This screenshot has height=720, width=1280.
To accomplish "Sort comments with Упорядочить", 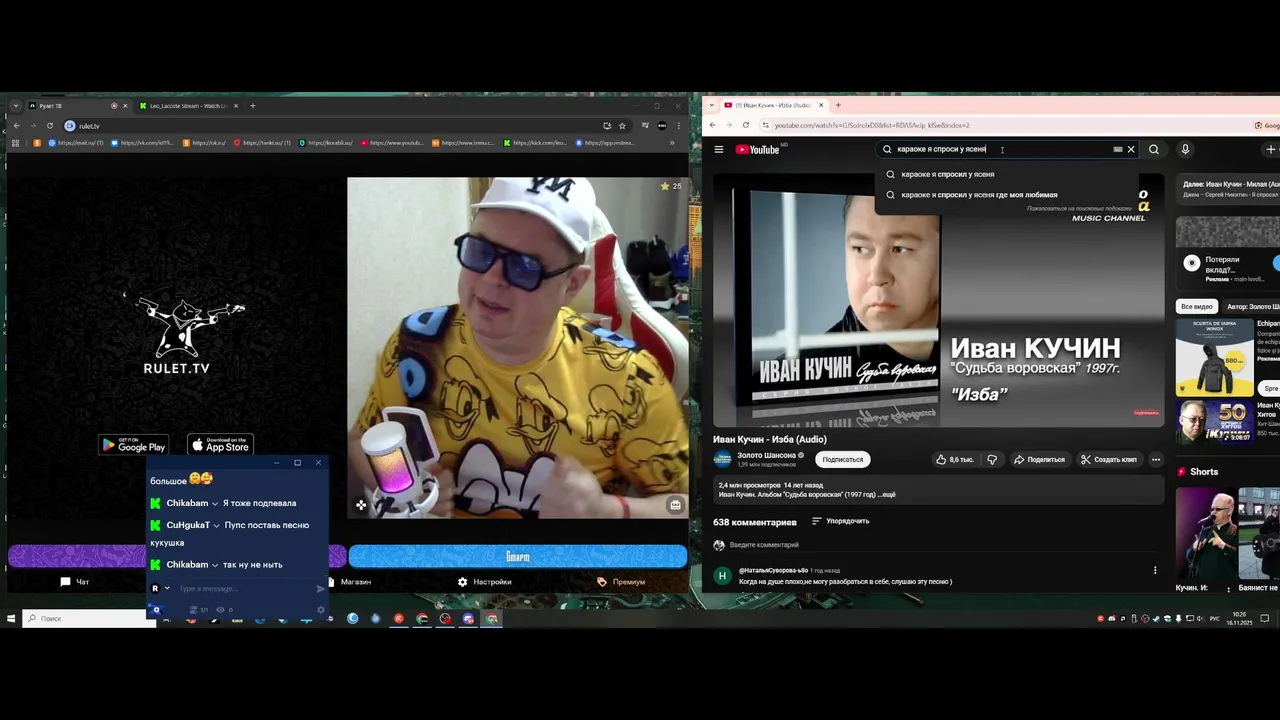I will (x=840, y=521).
